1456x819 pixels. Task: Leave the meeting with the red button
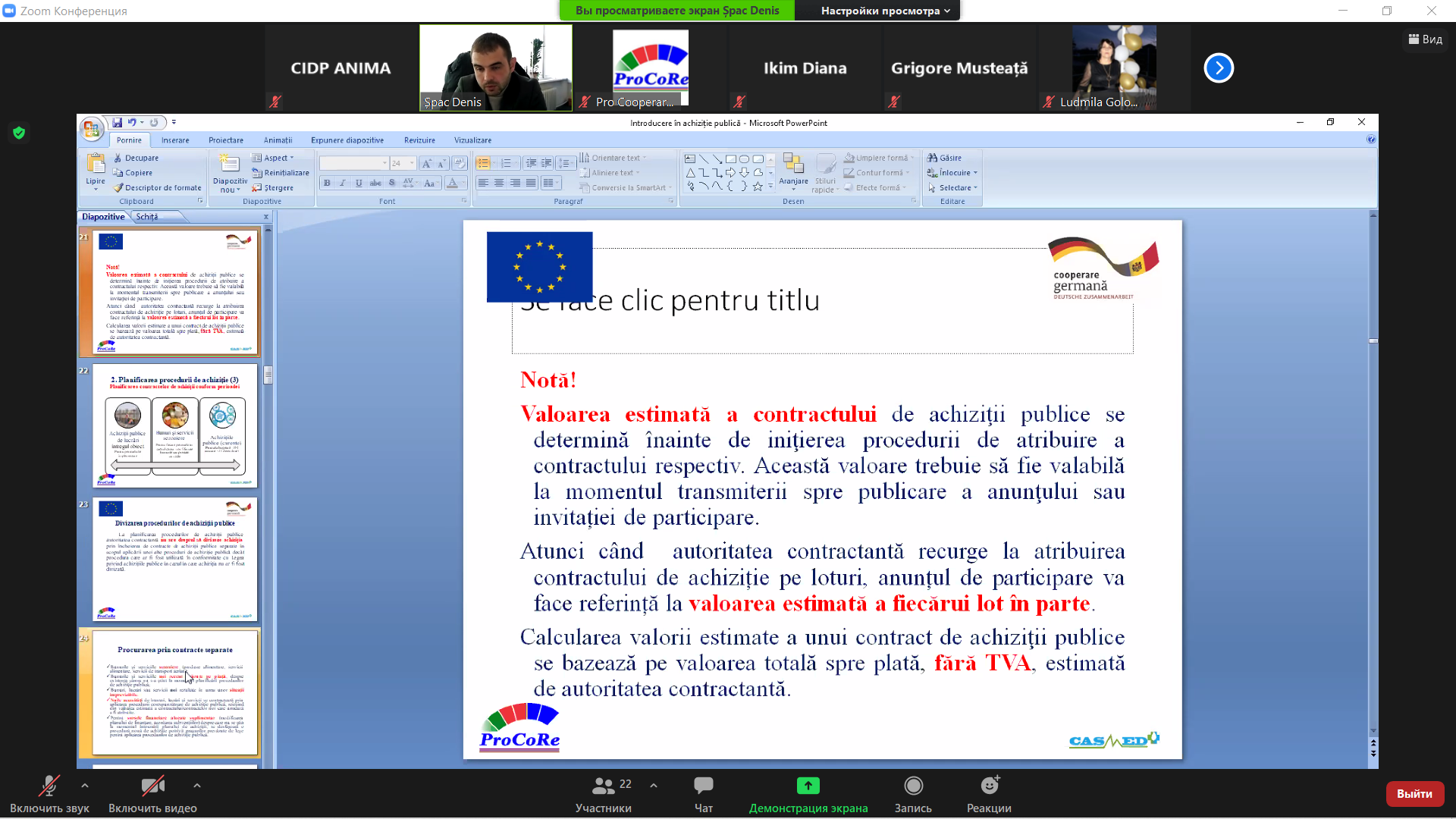pos(1414,794)
